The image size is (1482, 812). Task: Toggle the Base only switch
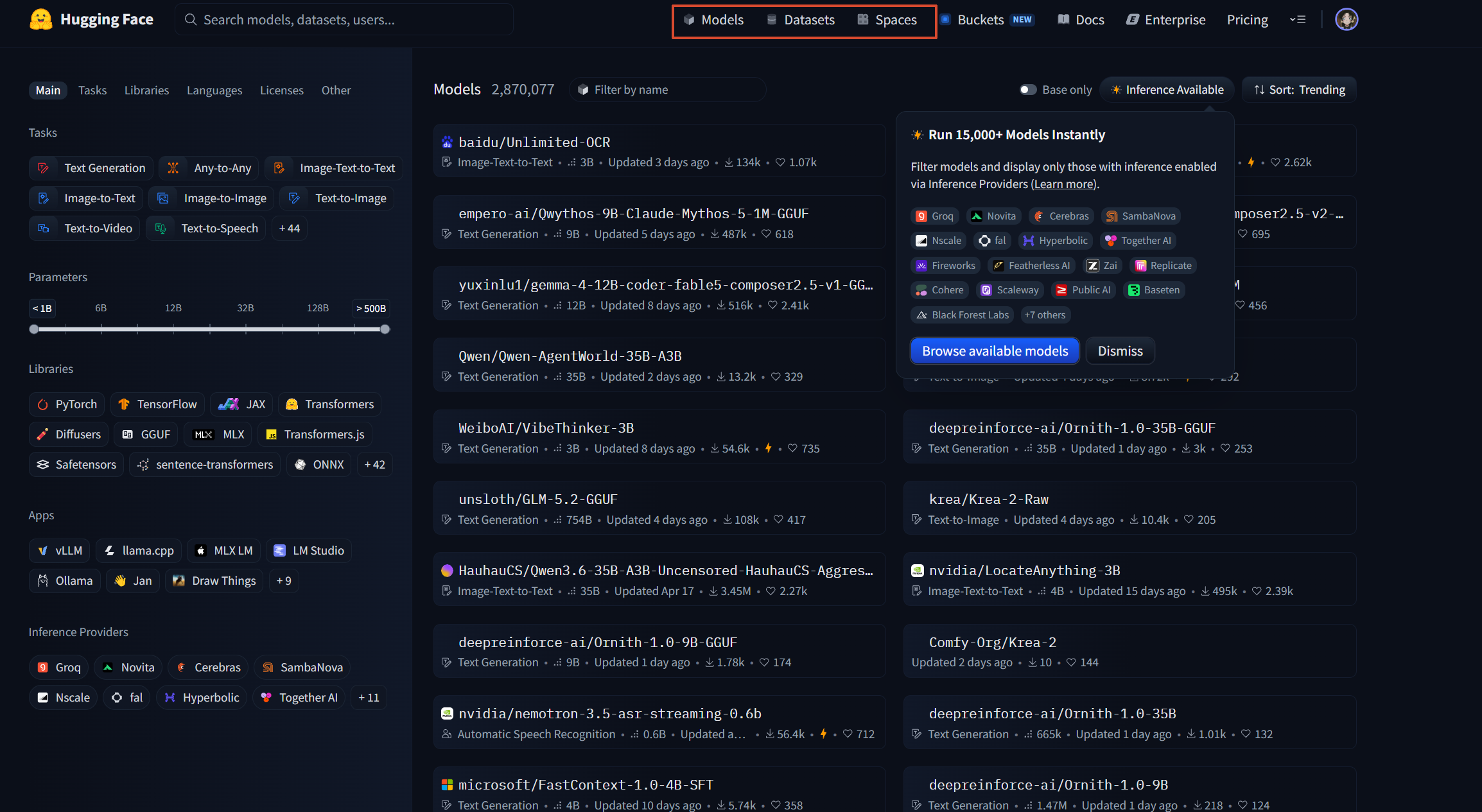(x=1028, y=90)
